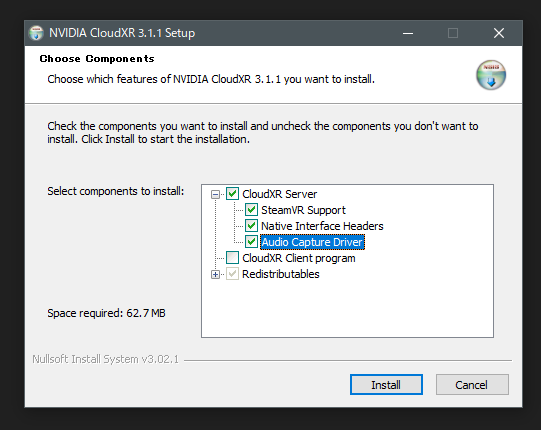Image resolution: width=541 pixels, height=430 pixels.
Task: Uncheck the CloudXR Server checkbox
Action: point(232,194)
